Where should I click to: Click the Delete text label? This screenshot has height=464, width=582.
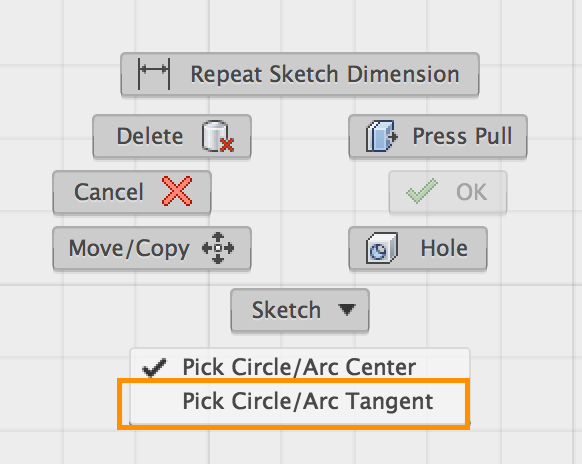click(150, 136)
